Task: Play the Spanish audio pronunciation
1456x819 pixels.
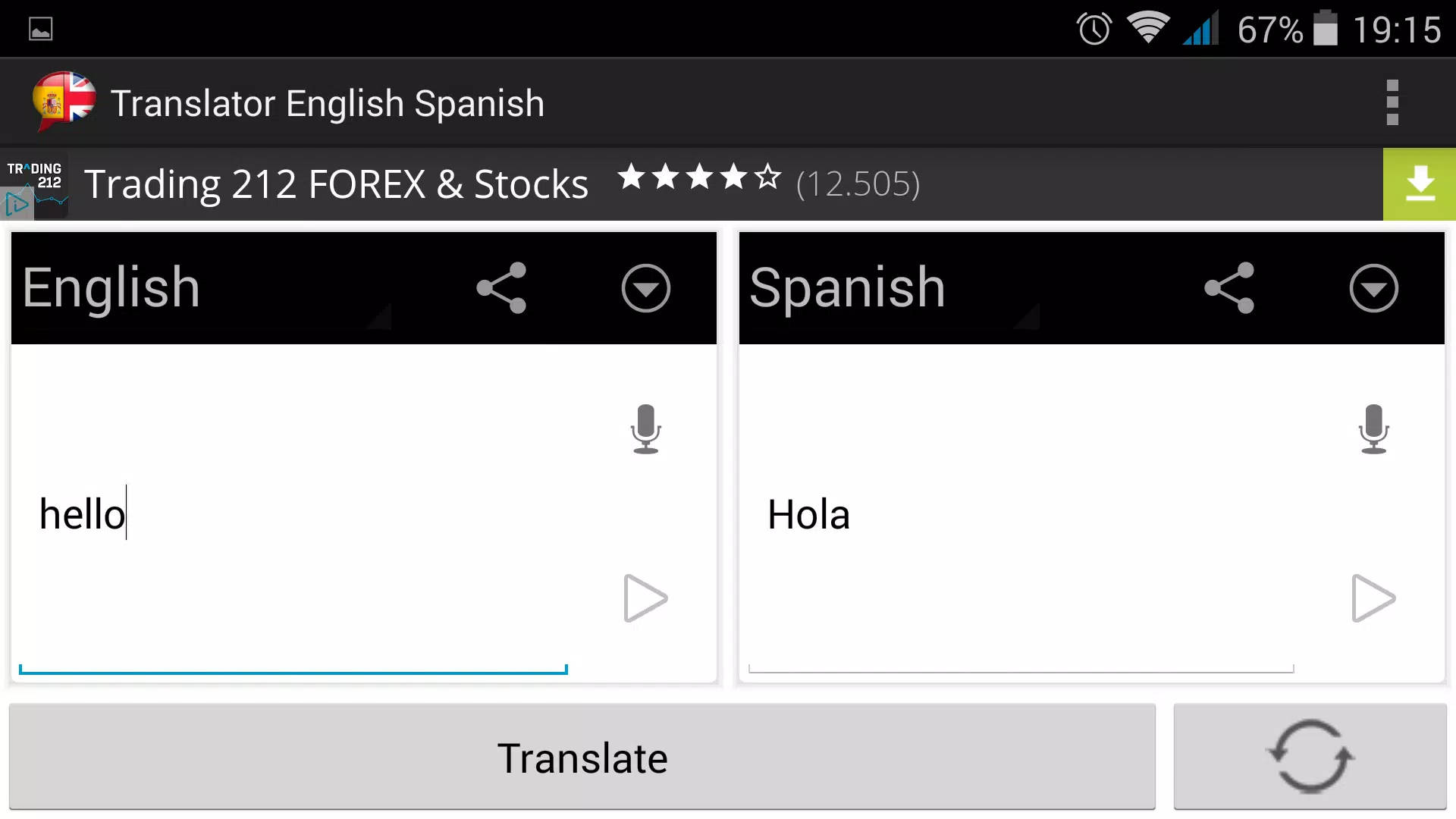Action: point(1373,598)
